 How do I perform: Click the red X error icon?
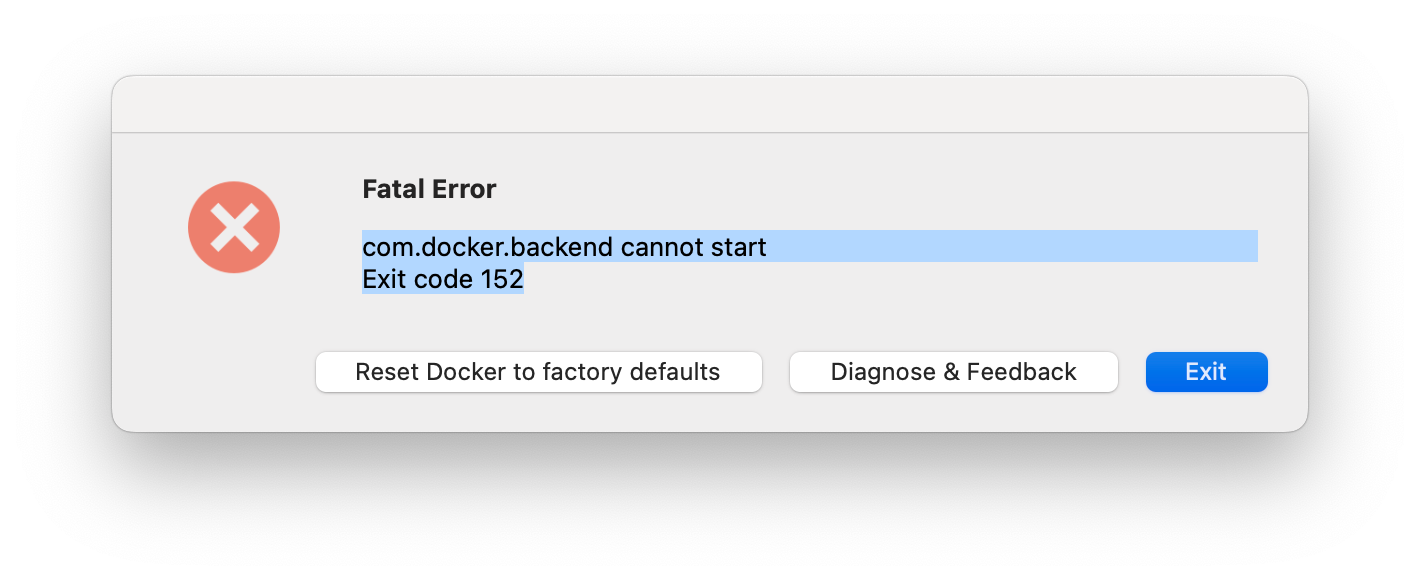coord(234,227)
